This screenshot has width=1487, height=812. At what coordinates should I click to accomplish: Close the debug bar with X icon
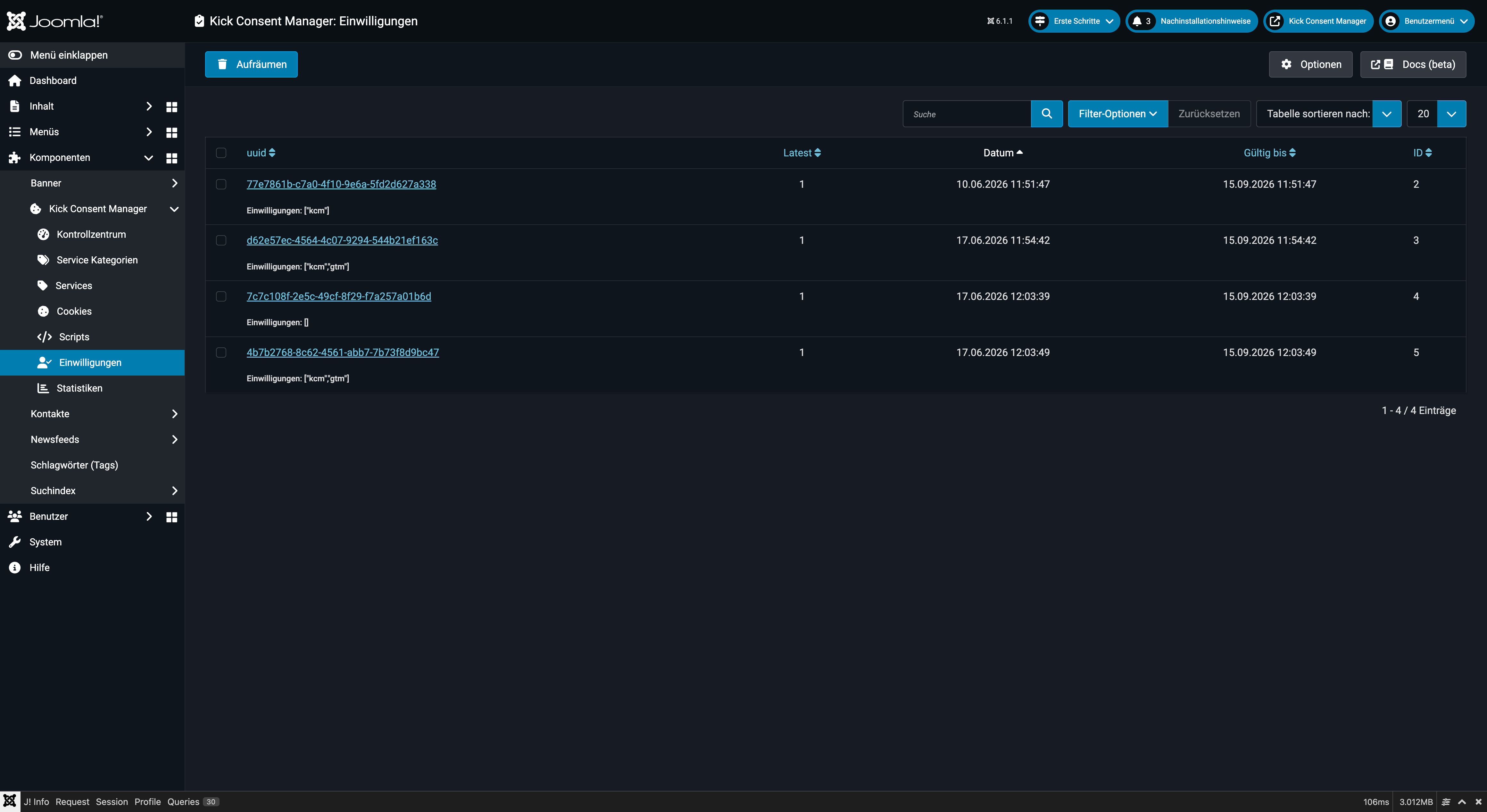pos(1478,802)
